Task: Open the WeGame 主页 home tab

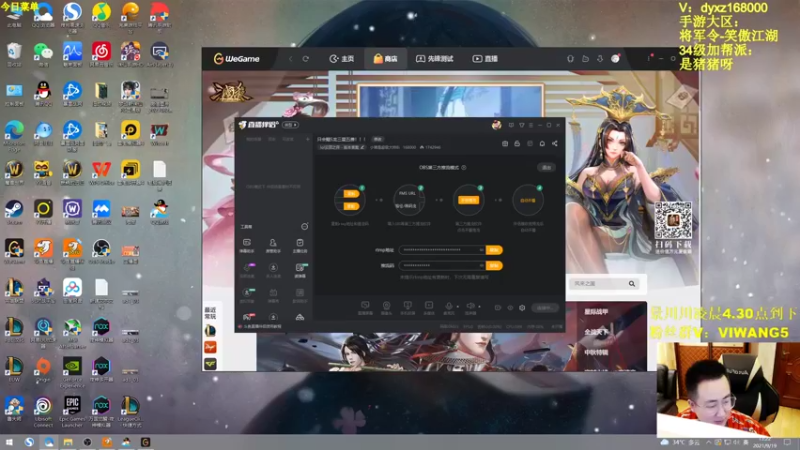Action: coord(342,59)
